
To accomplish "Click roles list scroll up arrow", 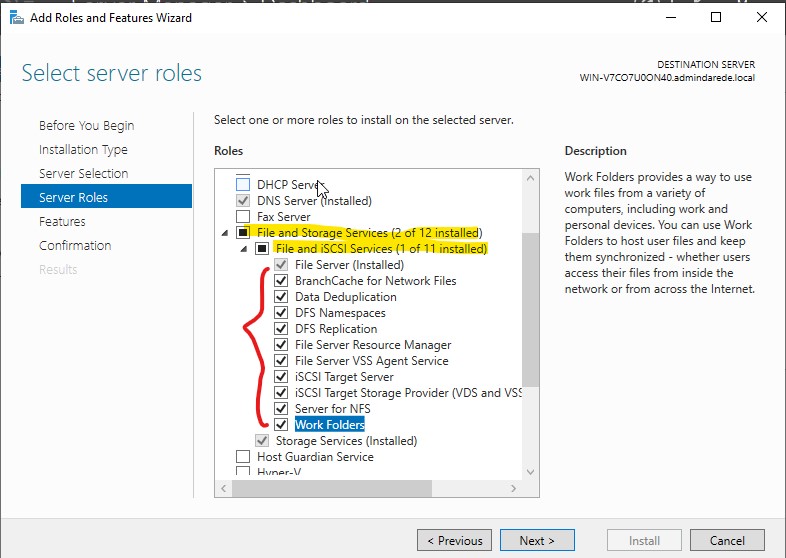I will [530, 178].
